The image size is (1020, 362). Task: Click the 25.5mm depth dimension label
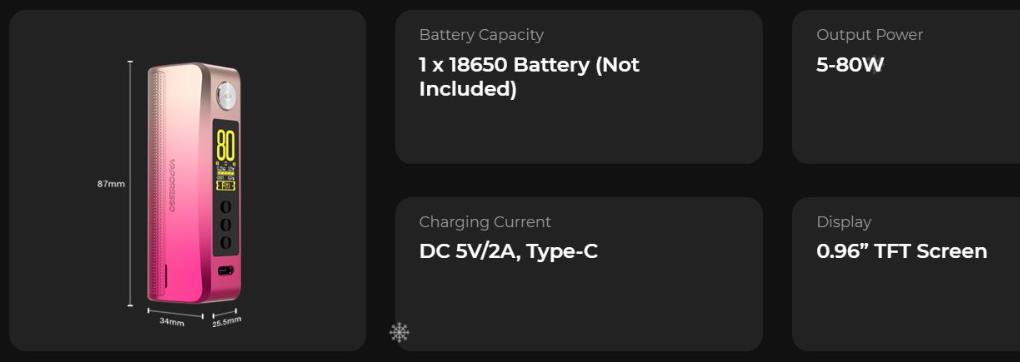pyautogui.click(x=226, y=322)
